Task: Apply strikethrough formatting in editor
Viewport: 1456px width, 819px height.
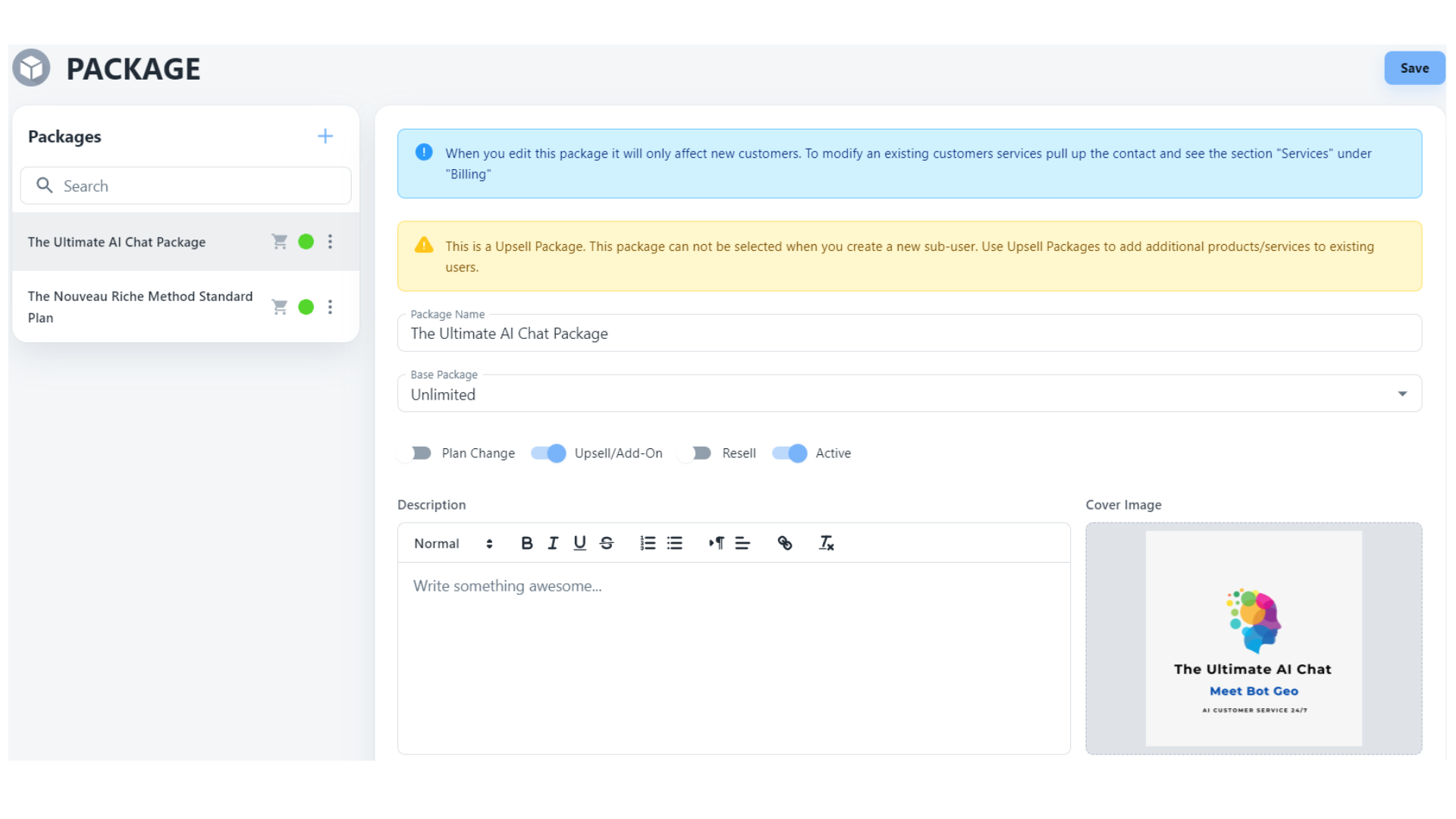Action: [607, 543]
